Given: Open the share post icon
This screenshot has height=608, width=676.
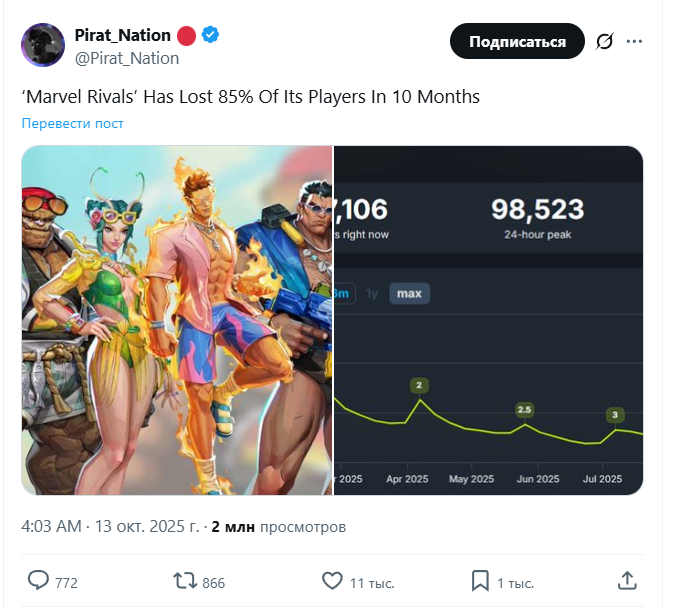Looking at the screenshot, I should coord(627,581).
